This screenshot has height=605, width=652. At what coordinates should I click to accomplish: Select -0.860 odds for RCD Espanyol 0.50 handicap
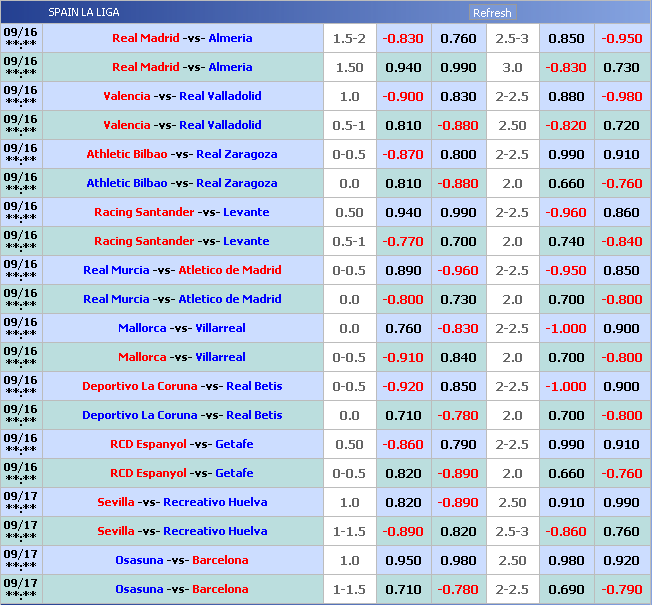pyautogui.click(x=403, y=444)
